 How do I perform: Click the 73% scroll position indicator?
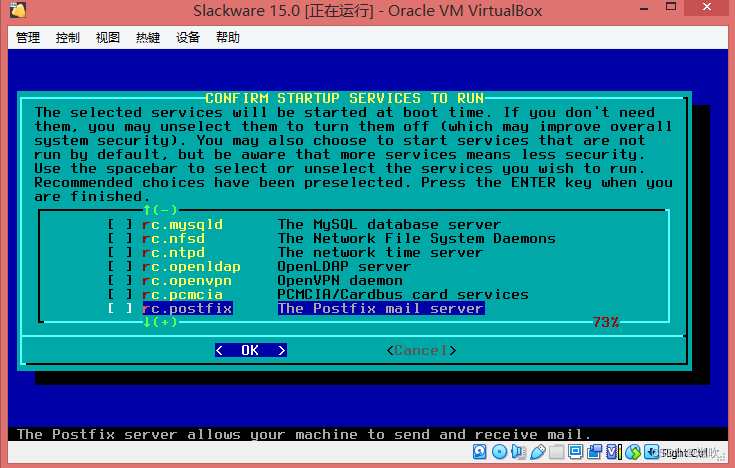[606, 322]
